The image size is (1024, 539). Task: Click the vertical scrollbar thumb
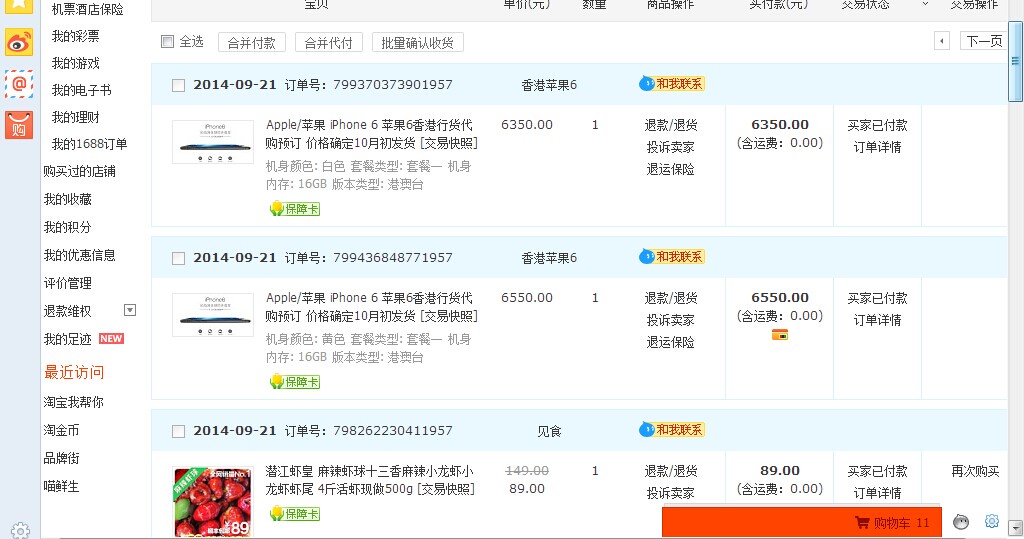pos(1015,61)
